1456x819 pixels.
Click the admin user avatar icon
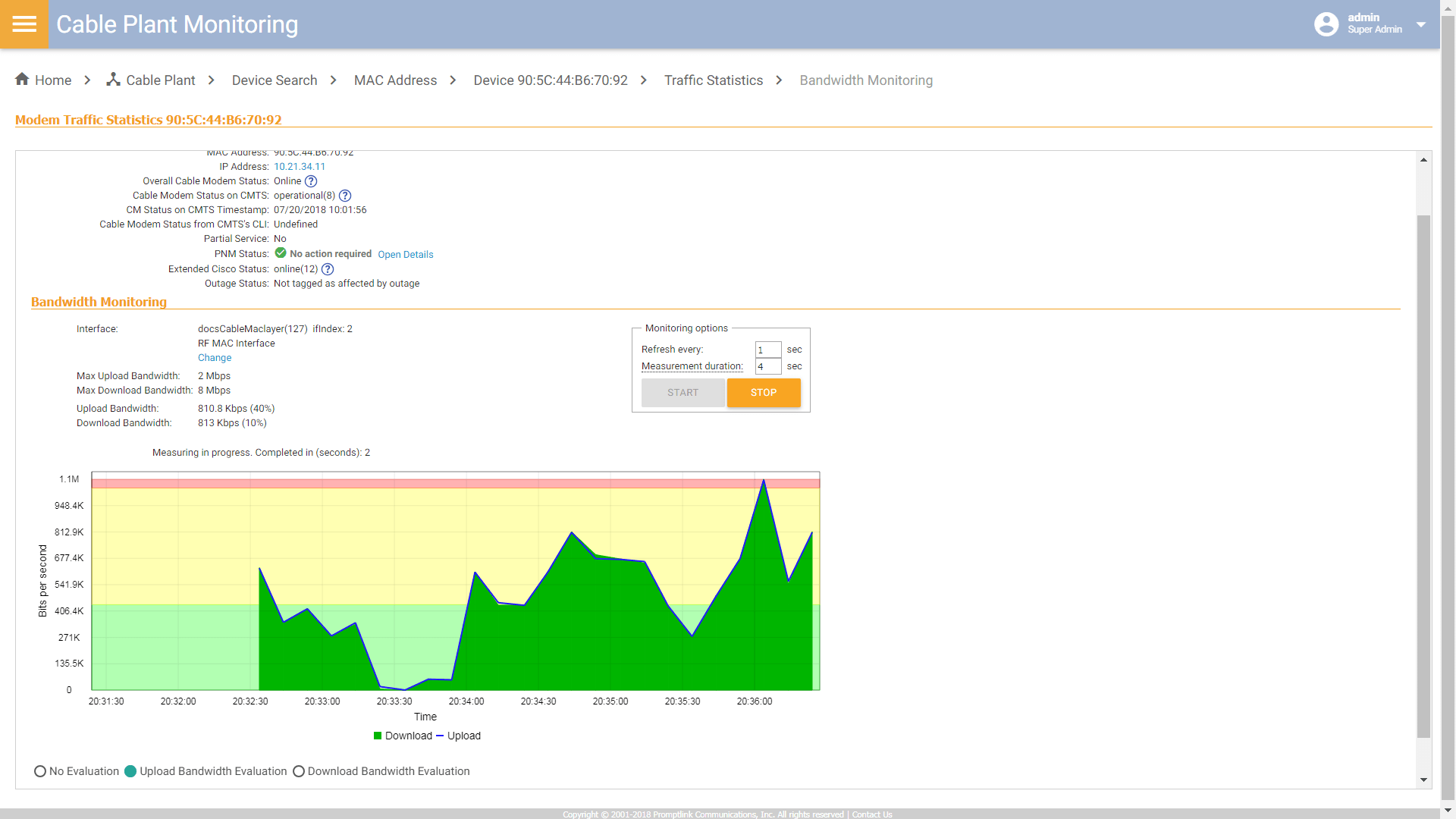click(1326, 24)
